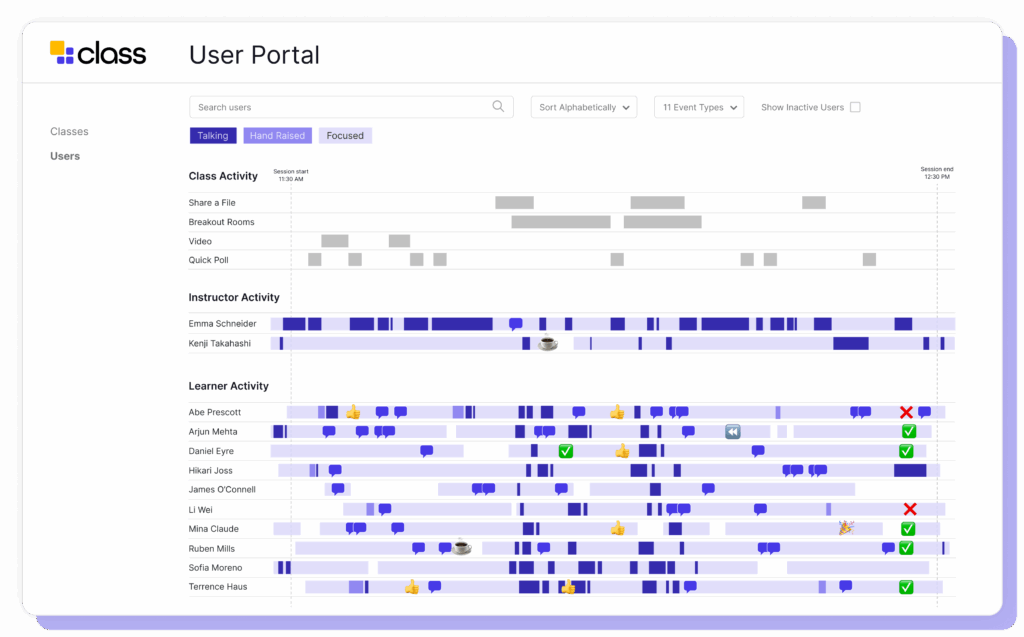
Task: Select the thumbs-up emoji on Abe Prescott's row
Action: (x=352, y=410)
